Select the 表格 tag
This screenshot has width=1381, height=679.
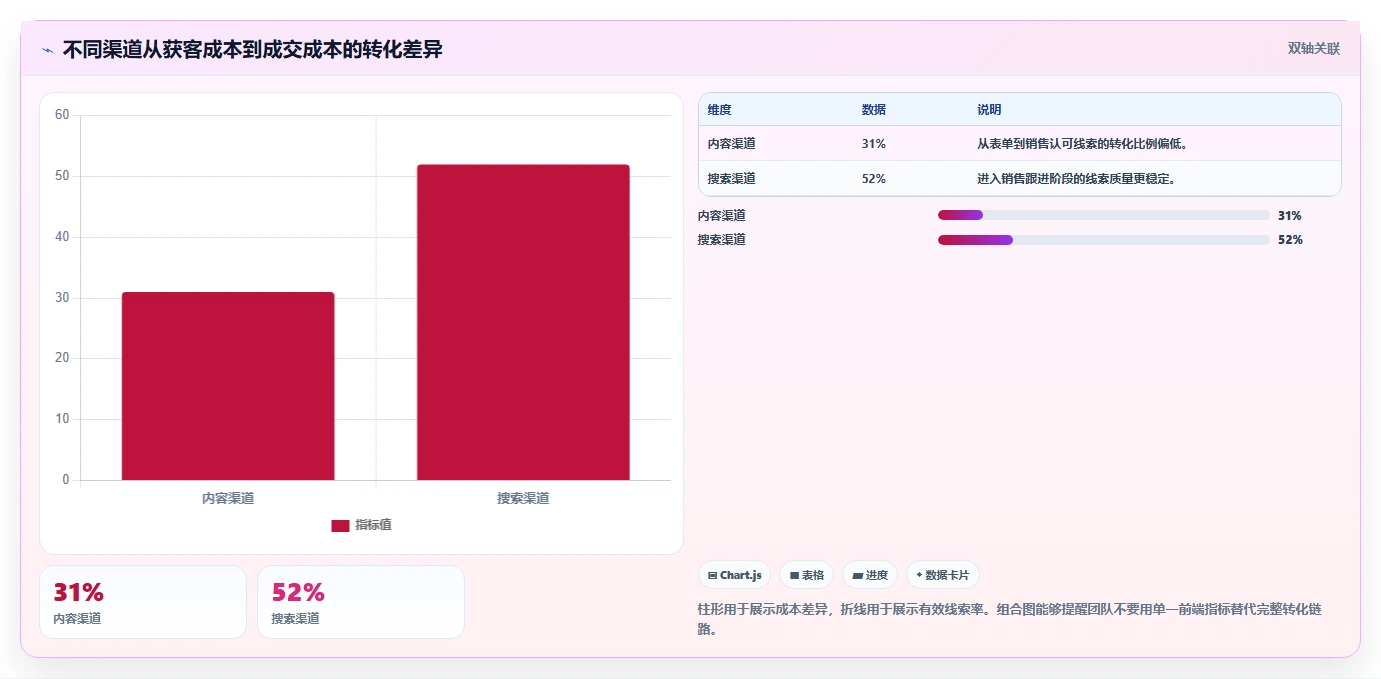806,575
